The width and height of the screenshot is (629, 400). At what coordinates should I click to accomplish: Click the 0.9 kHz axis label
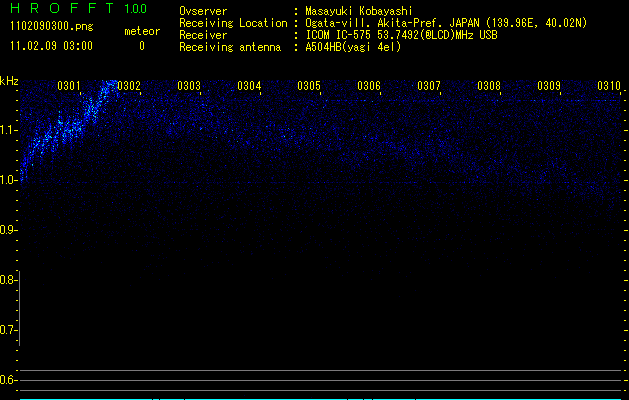[9, 230]
